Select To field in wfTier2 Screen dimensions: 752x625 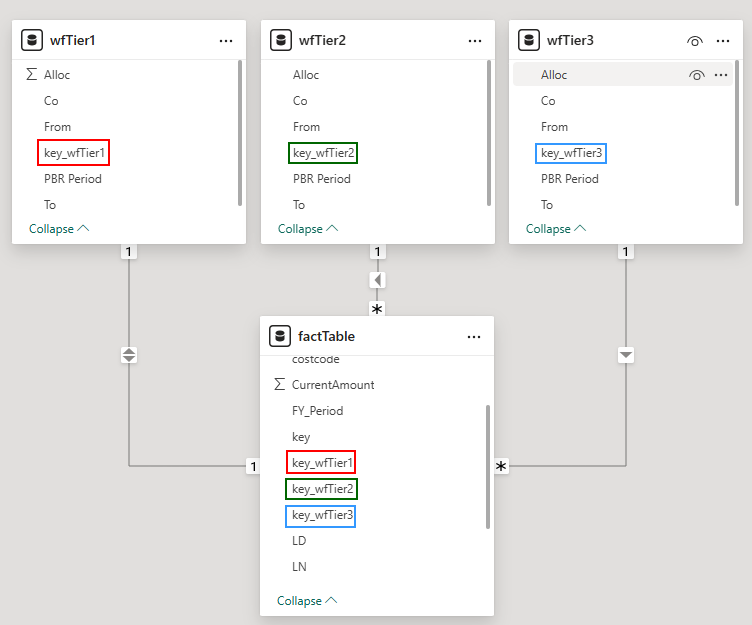299,204
